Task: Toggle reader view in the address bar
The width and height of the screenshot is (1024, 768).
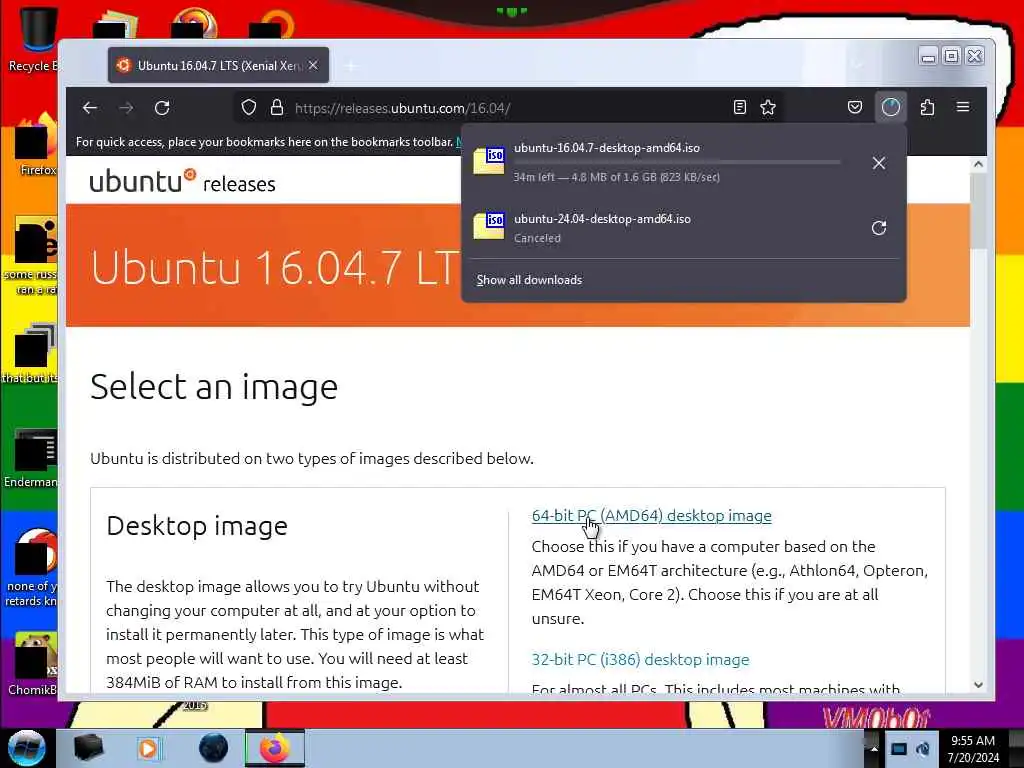Action: (739, 108)
